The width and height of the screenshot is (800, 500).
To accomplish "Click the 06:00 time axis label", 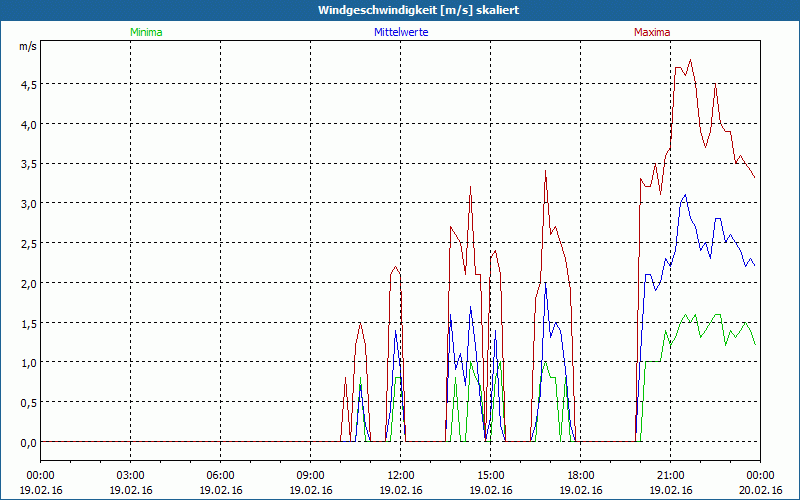I will point(220,476).
